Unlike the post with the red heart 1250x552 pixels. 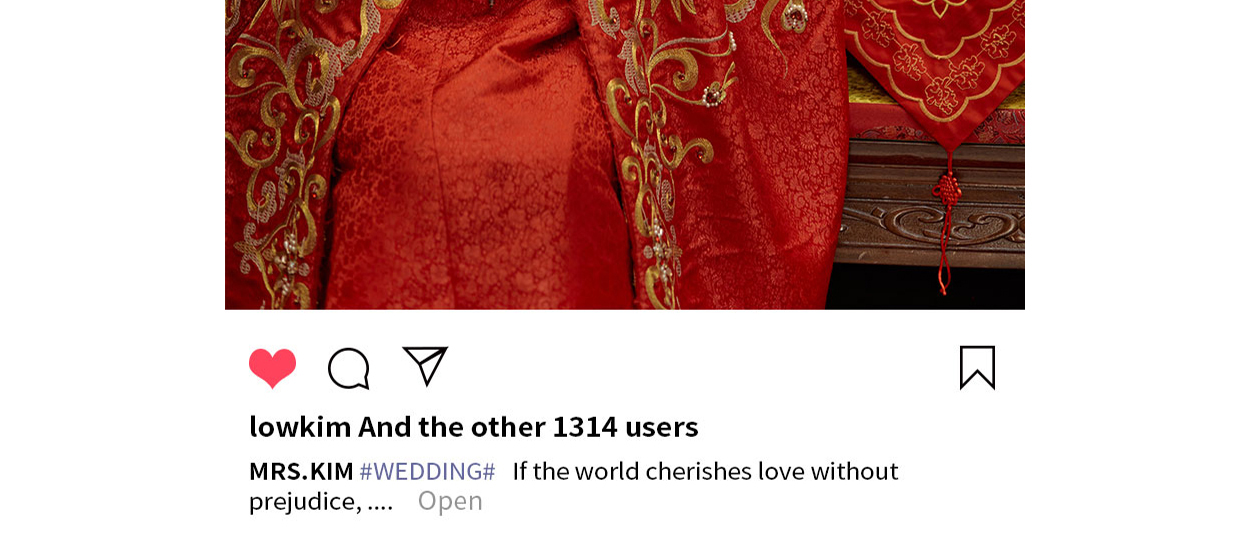click(273, 368)
